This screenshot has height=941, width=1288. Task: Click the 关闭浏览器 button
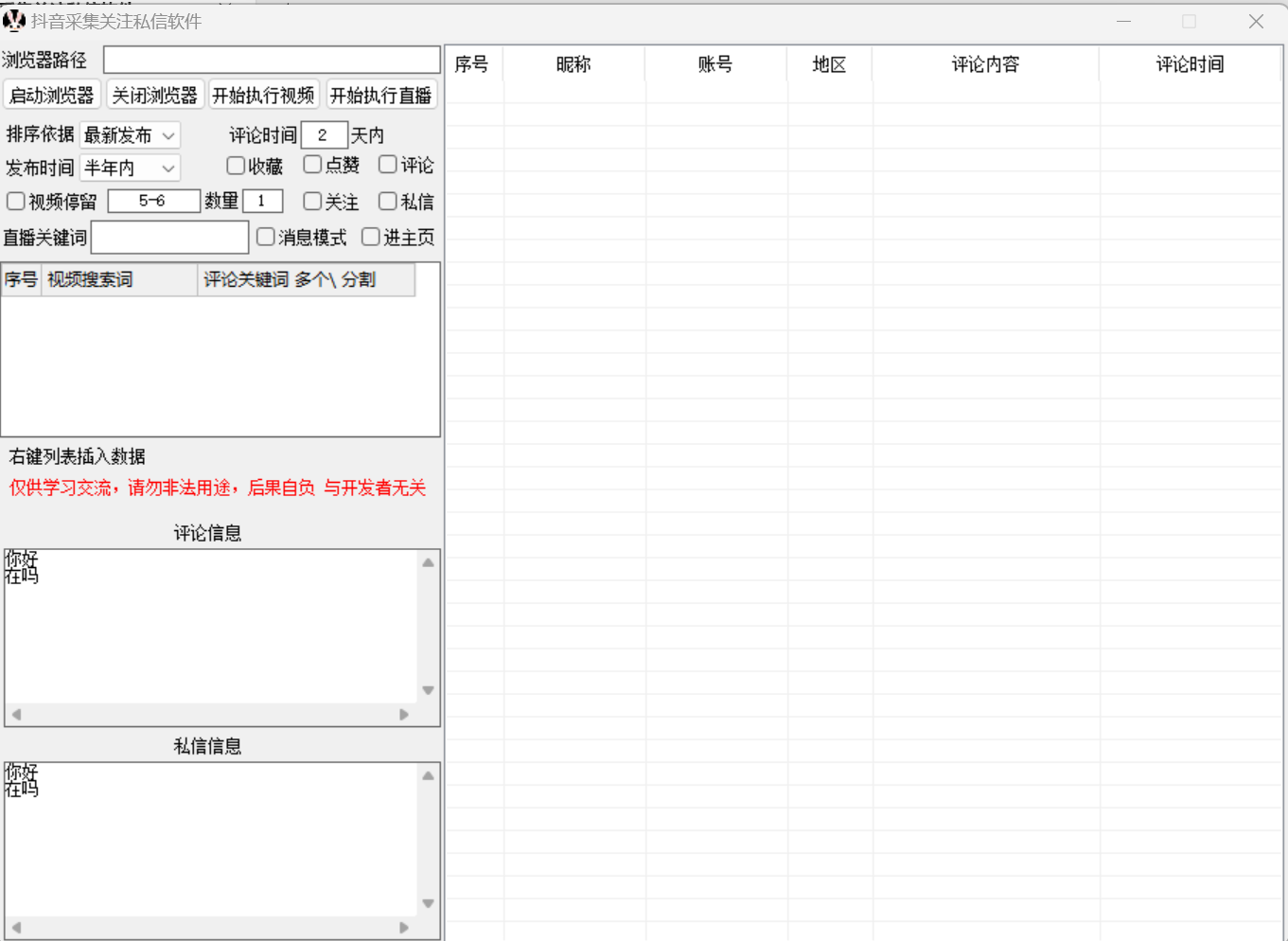155,96
